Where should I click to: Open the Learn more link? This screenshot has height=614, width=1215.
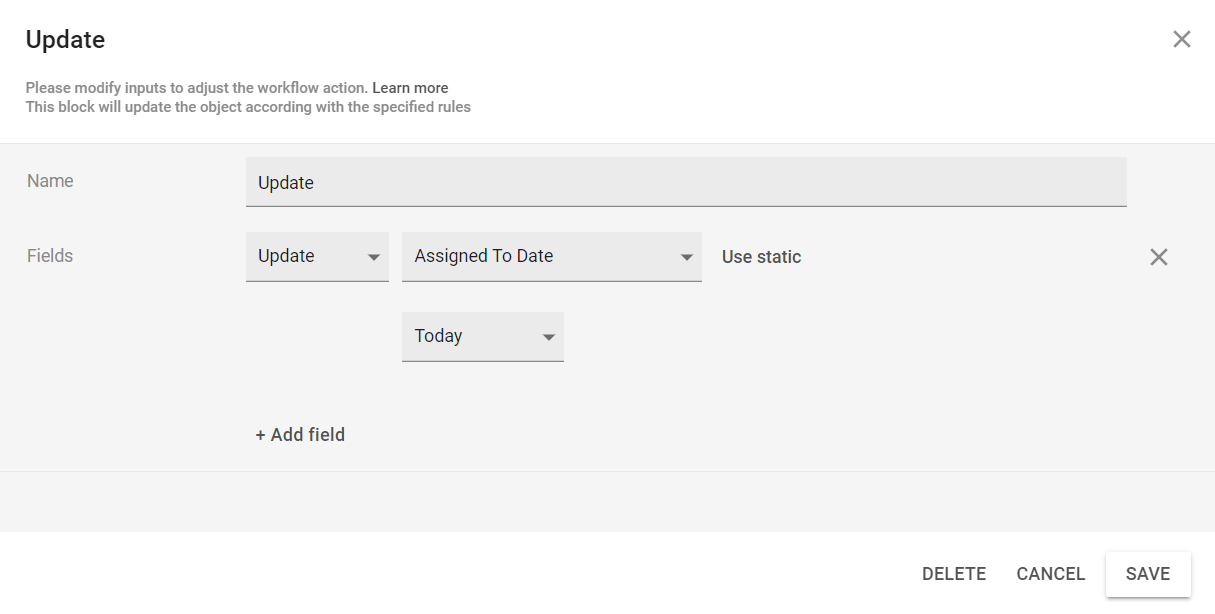click(x=410, y=88)
